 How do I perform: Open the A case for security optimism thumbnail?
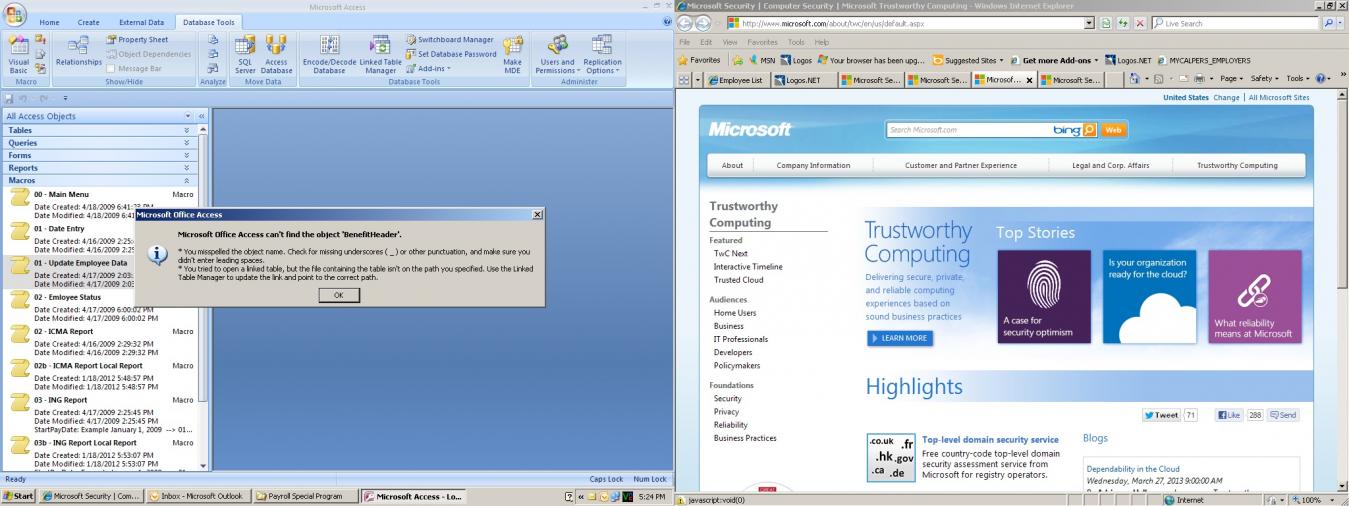click(x=1044, y=296)
